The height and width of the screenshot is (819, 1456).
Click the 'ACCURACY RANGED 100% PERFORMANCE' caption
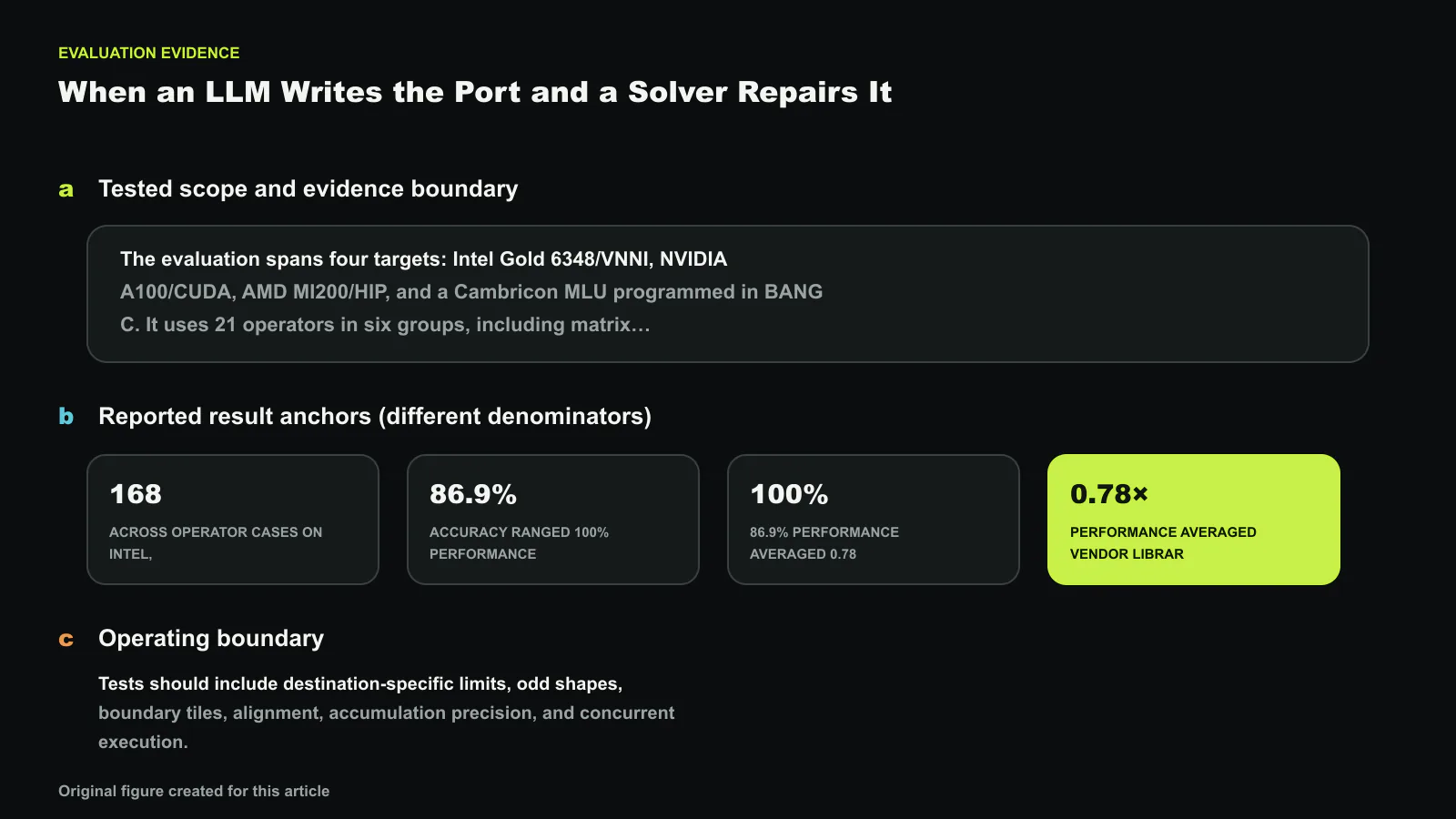click(x=519, y=543)
